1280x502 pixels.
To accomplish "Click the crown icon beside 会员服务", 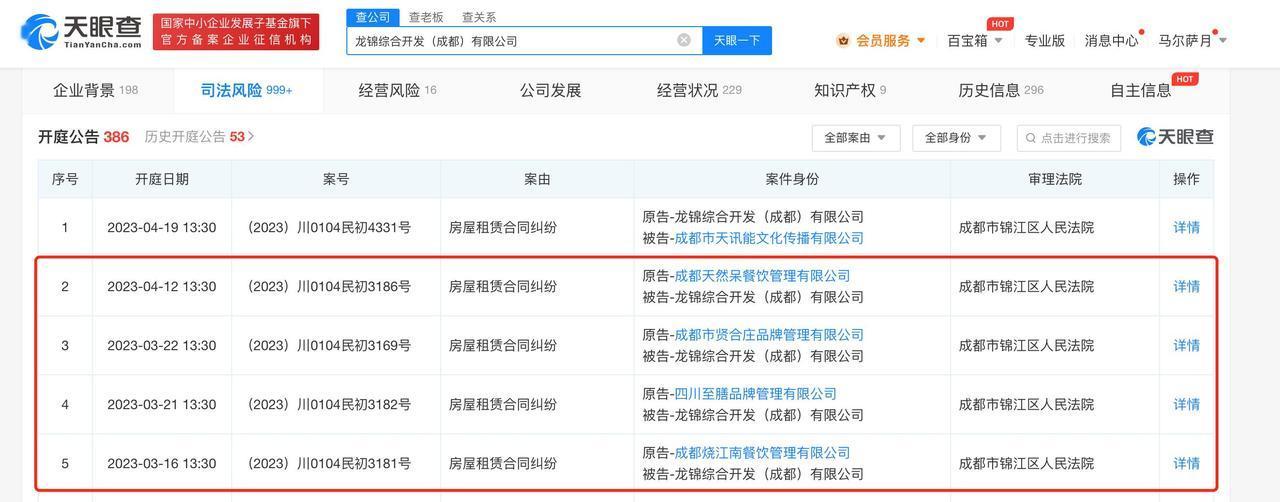I will pyautogui.click(x=843, y=41).
